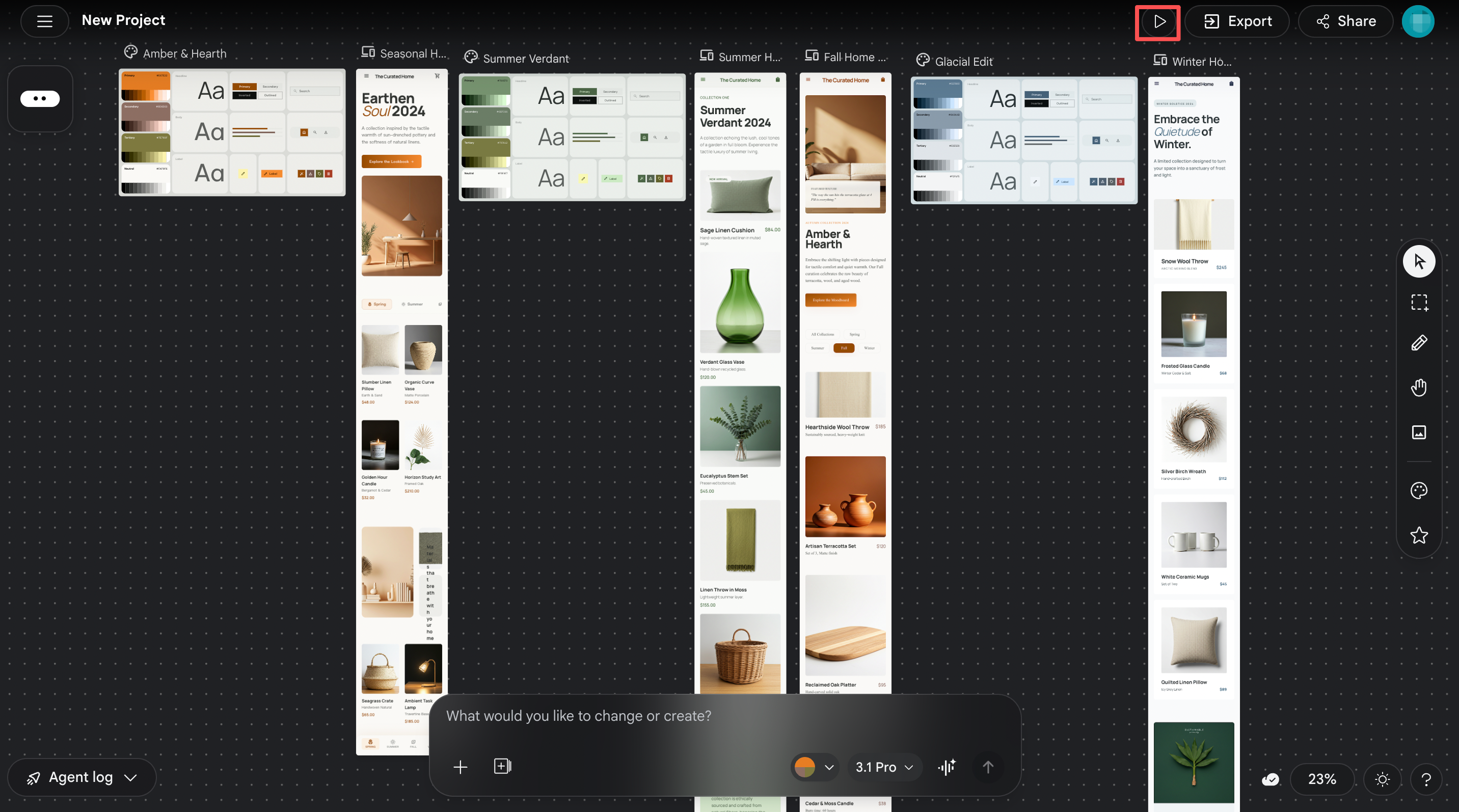1459x812 pixels.
Task: Select the Fall filter chip
Action: pyautogui.click(x=843, y=348)
